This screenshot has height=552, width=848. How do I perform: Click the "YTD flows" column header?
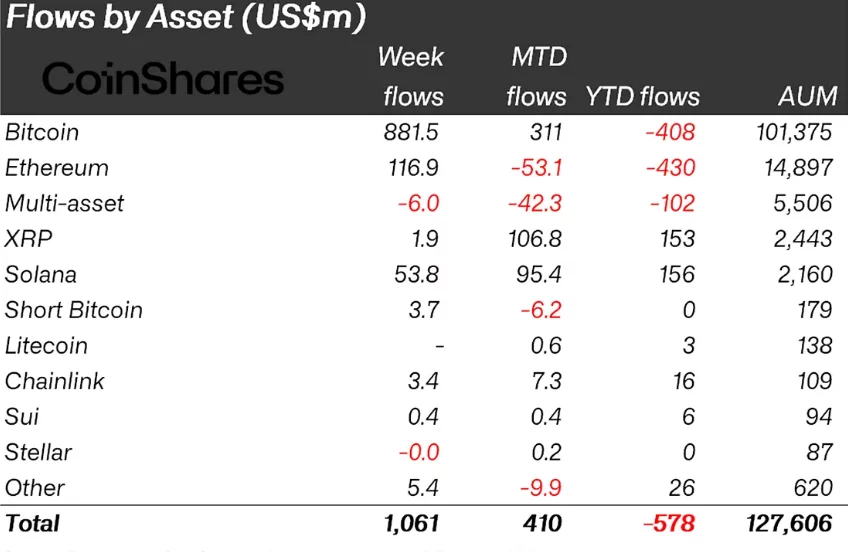(x=641, y=97)
